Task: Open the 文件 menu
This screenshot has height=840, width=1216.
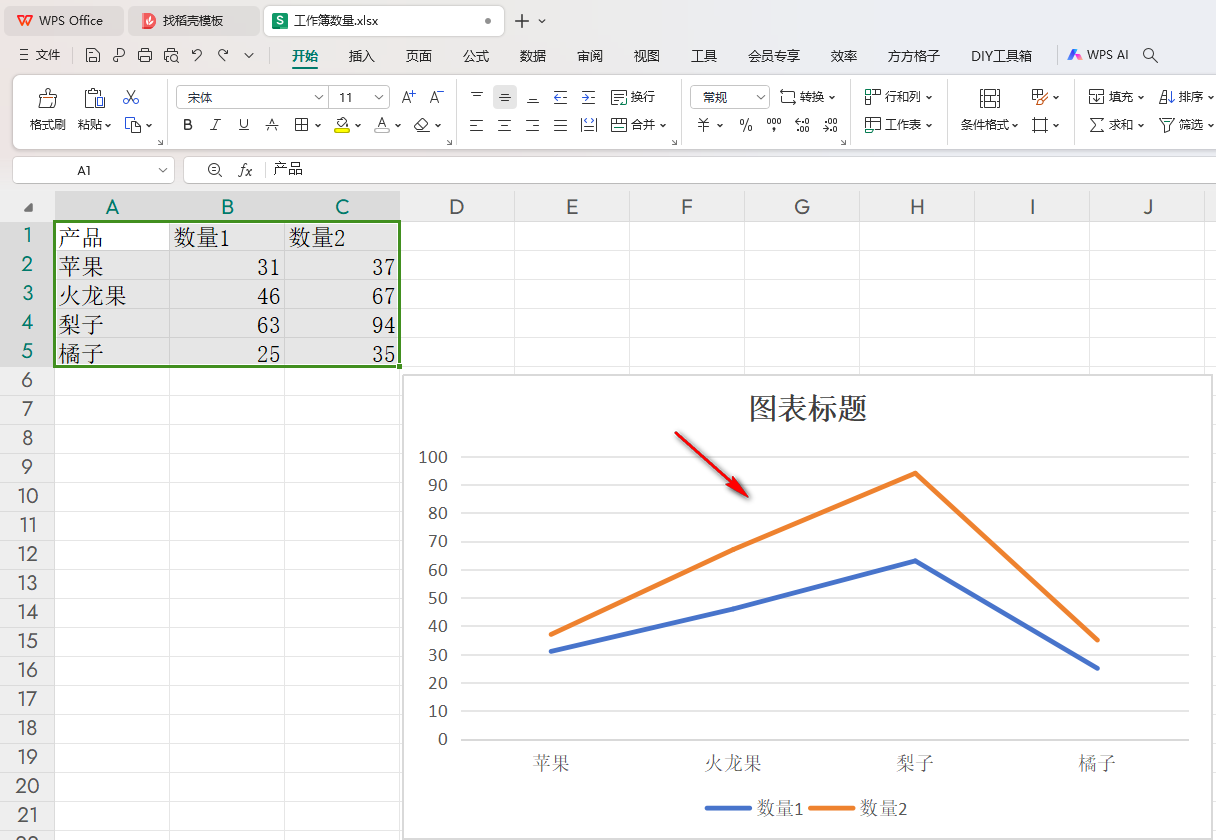Action: point(39,55)
